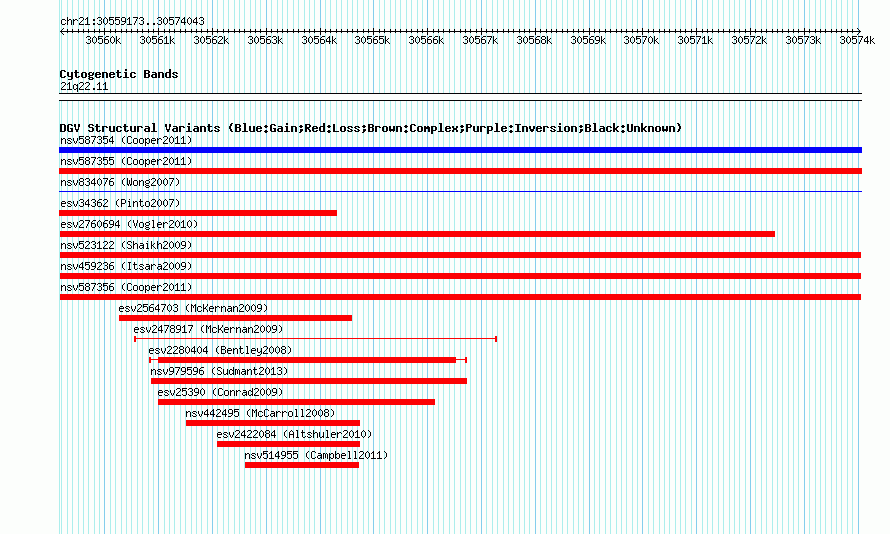
Task: Click the chr21:30559173..30574043 coordinates label
Action: click(132, 22)
